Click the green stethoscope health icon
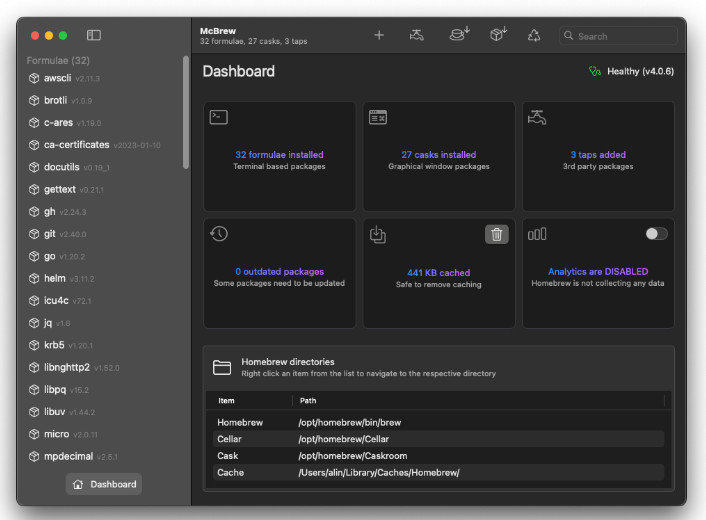Screen dimensions: 706x520 click(595, 71)
